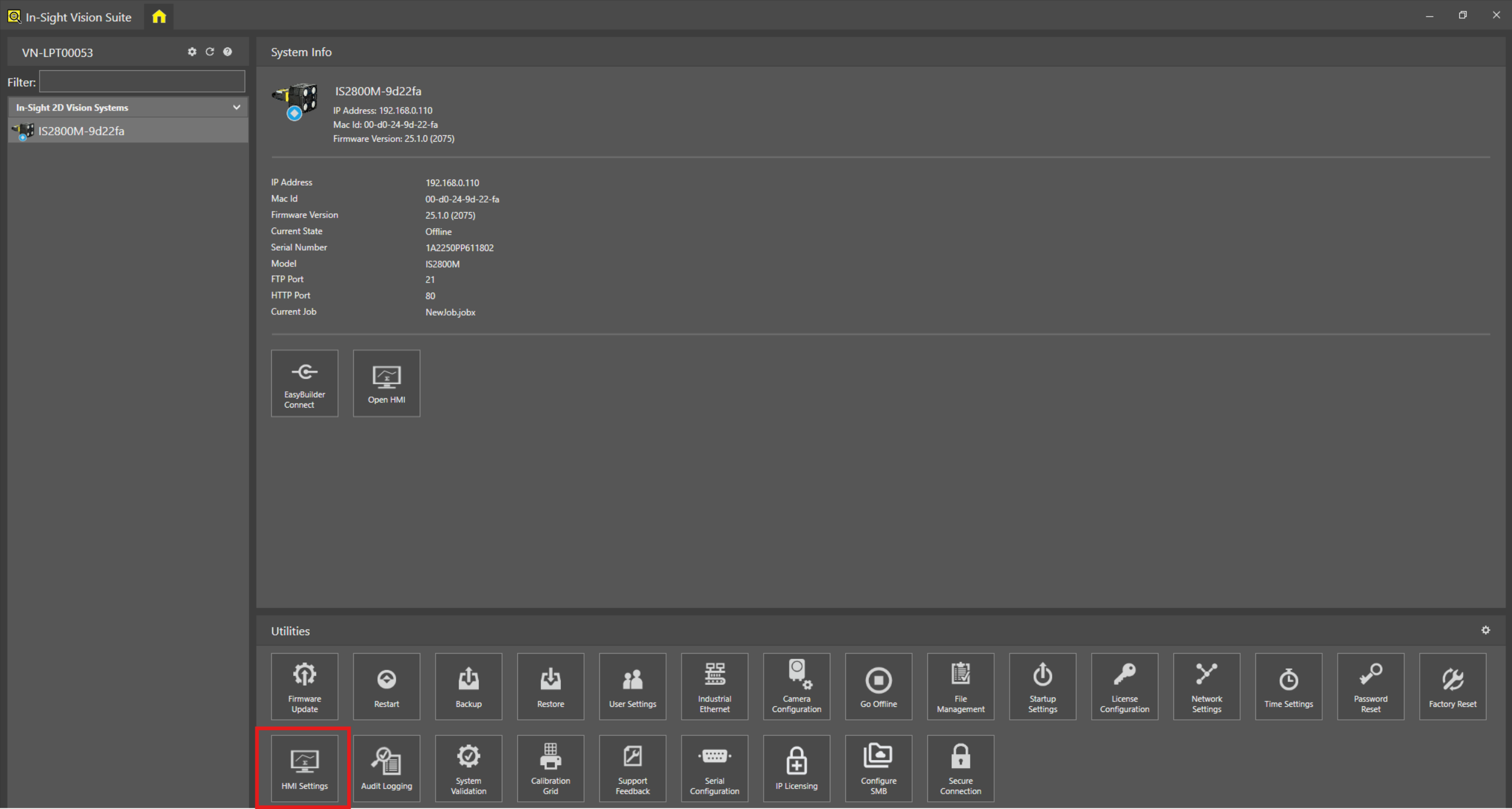The image size is (1512, 809).
Task: Open Network Settings utility
Action: tap(1206, 686)
